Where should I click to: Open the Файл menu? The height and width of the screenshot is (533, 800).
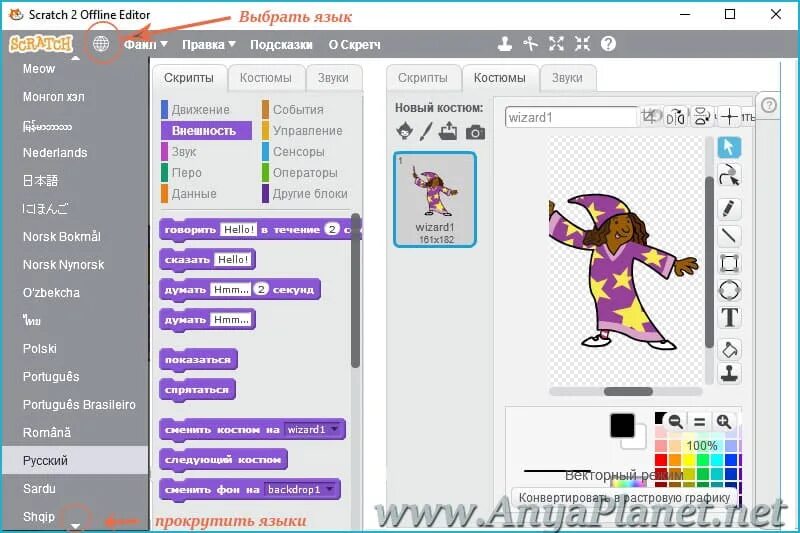coord(145,44)
